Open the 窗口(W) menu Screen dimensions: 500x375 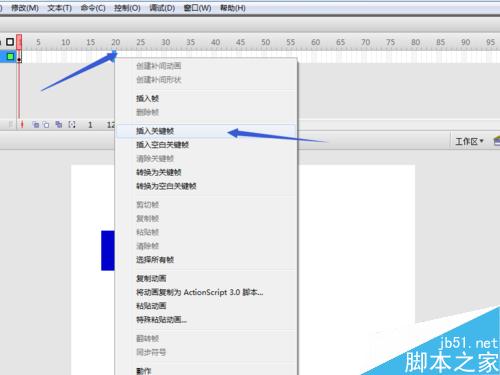tap(197, 8)
